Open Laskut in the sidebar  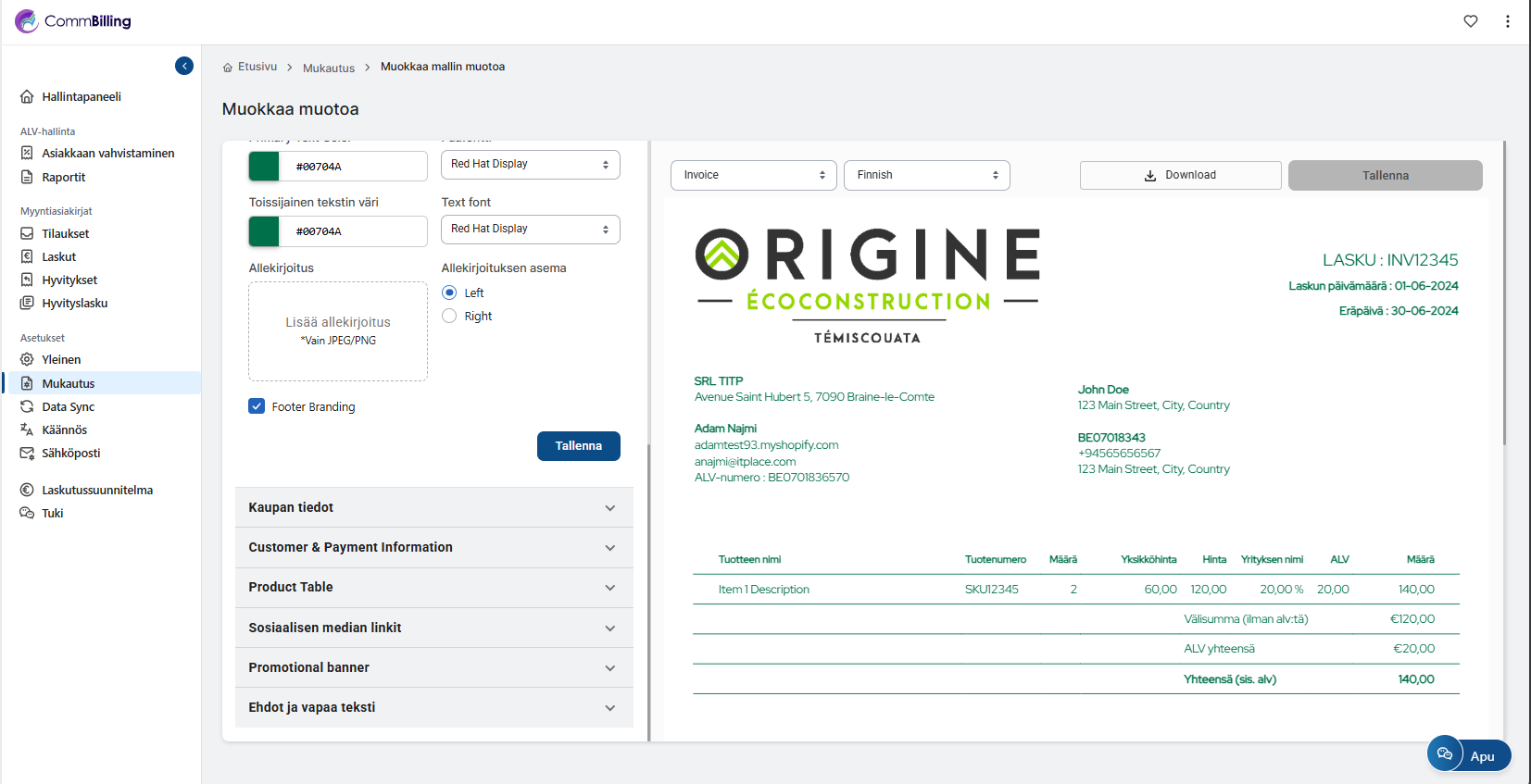[58, 257]
